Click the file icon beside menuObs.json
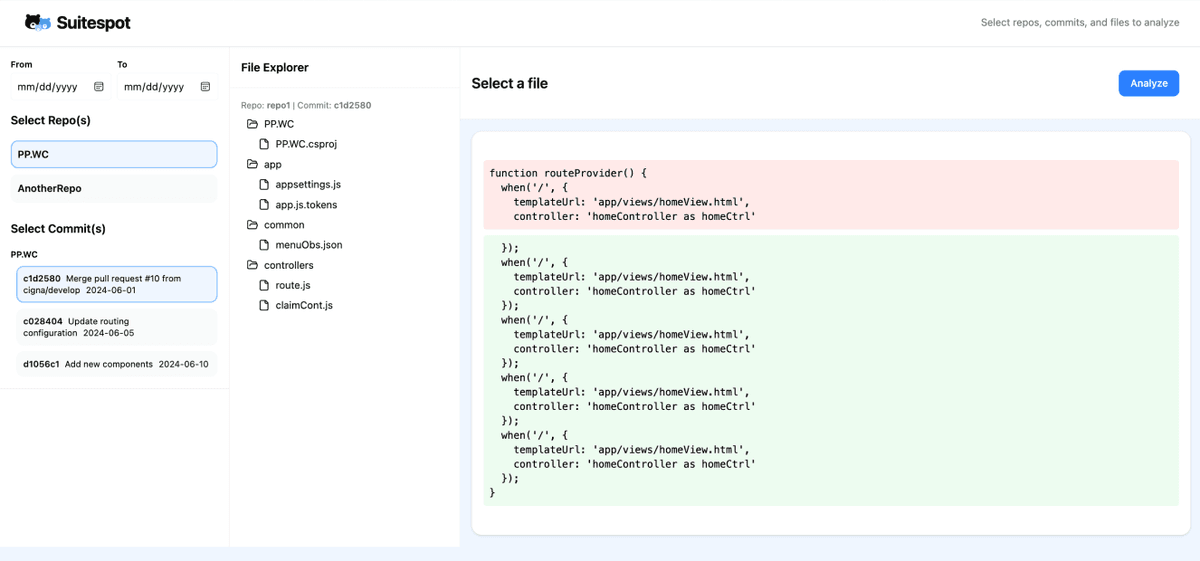The image size is (1200, 561). (264, 245)
